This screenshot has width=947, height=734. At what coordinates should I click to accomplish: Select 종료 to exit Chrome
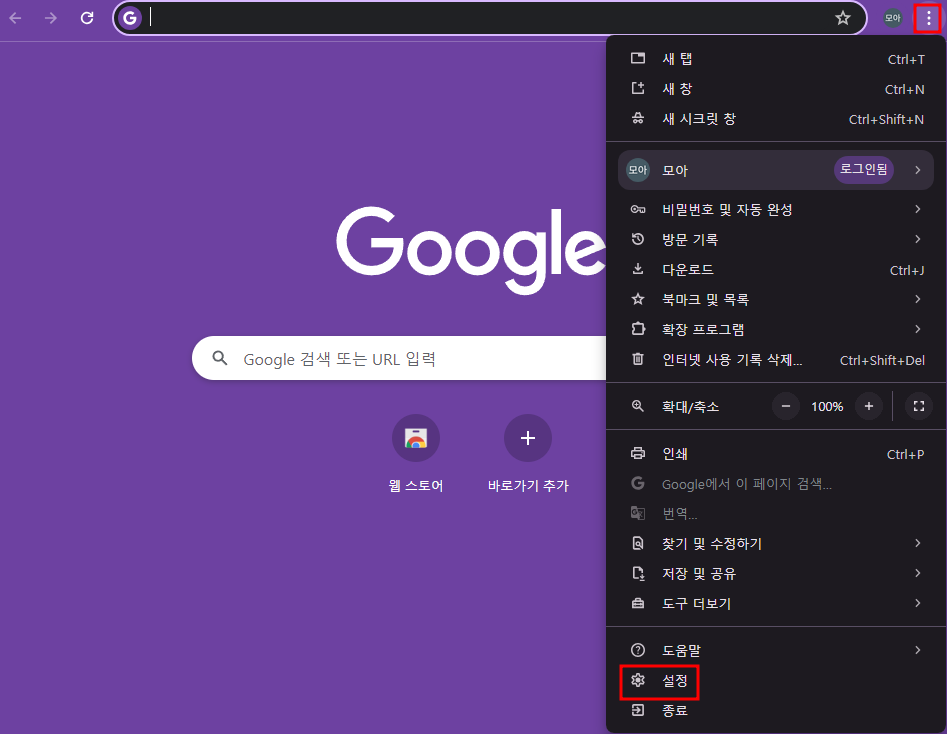tap(776, 710)
